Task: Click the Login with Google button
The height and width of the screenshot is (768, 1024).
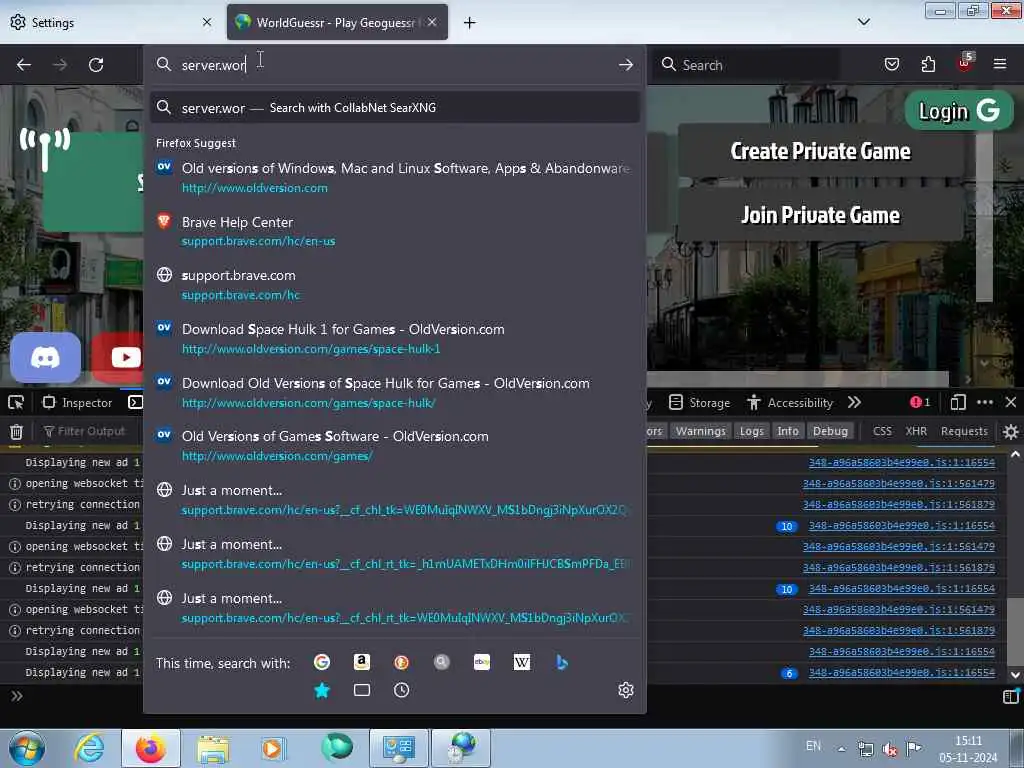Action: point(959,111)
